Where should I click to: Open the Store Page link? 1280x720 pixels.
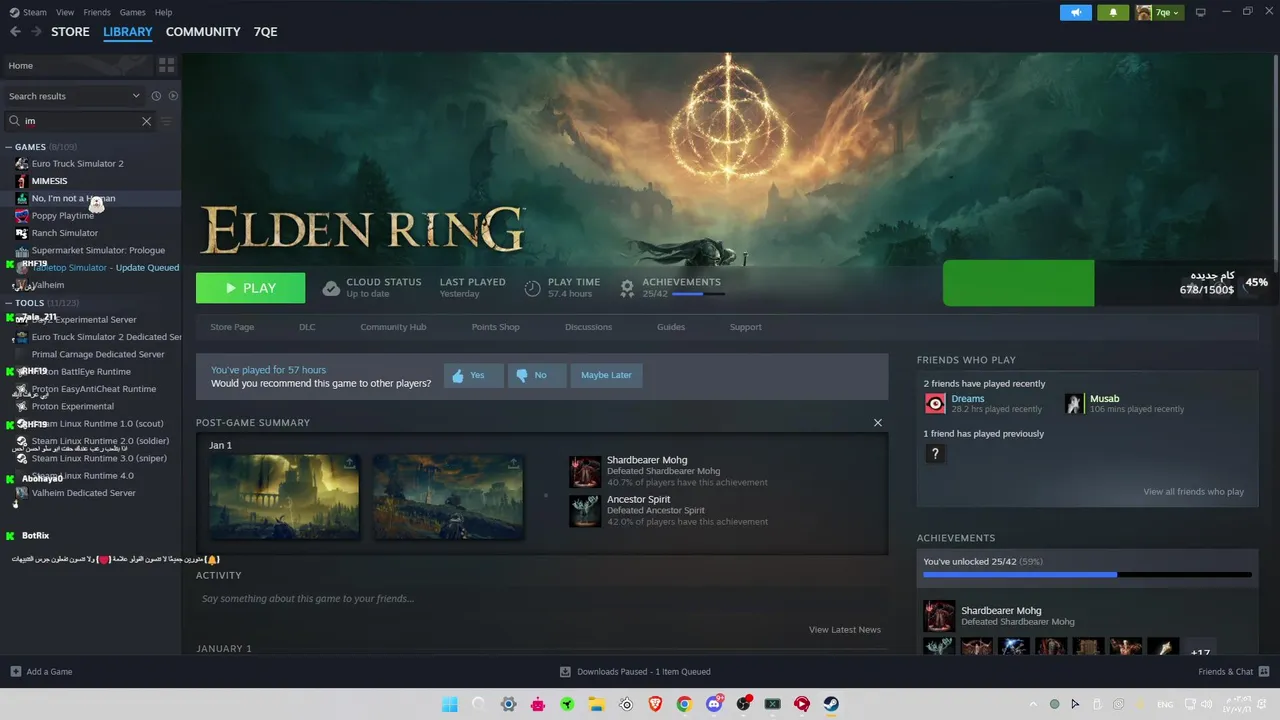pos(232,327)
